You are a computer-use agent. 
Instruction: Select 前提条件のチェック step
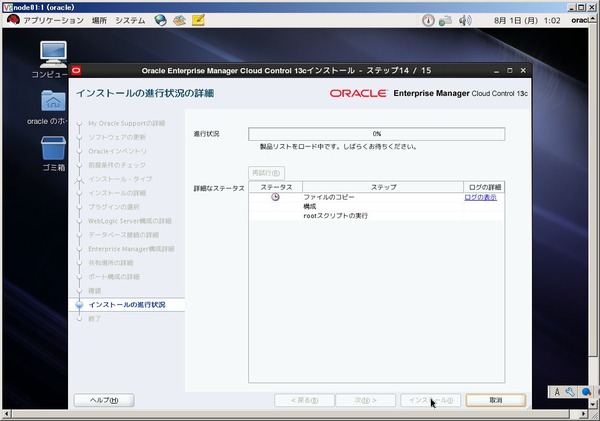(x=117, y=165)
